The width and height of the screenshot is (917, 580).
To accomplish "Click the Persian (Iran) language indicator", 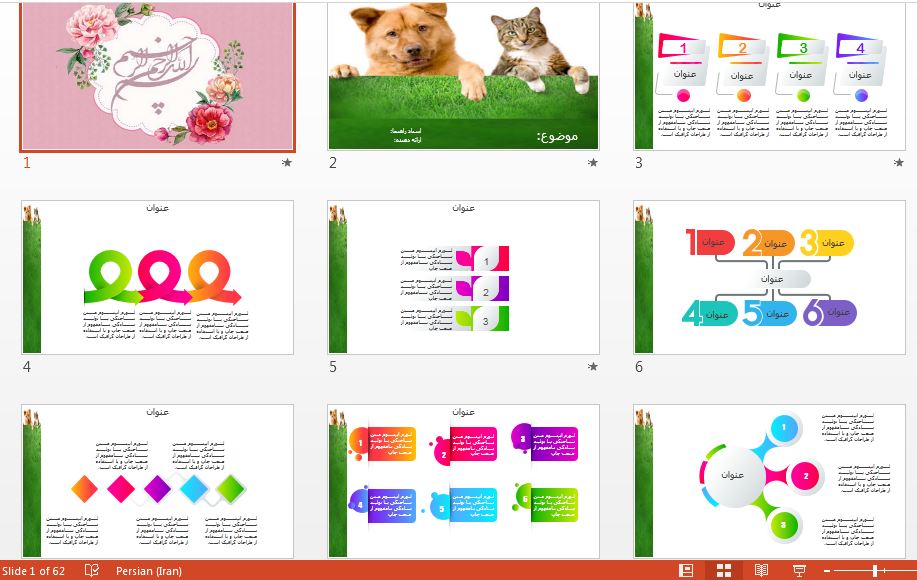I will (x=149, y=571).
